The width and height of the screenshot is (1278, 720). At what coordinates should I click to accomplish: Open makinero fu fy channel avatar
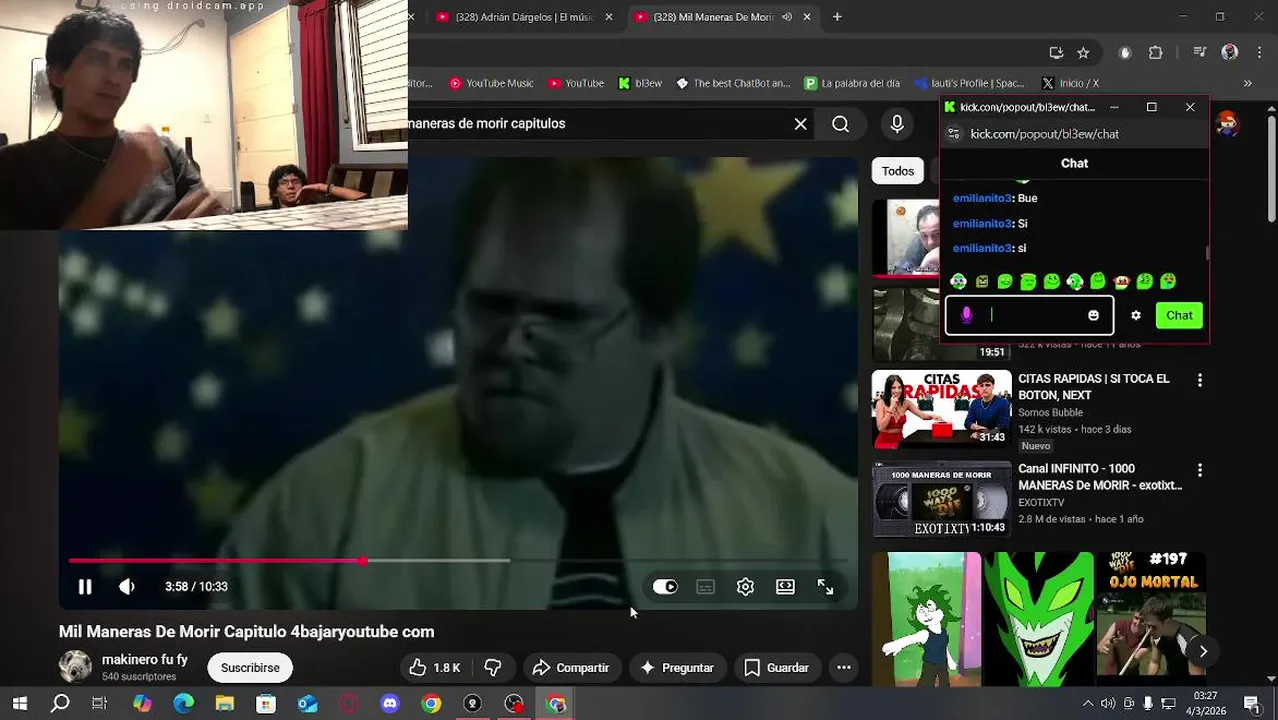[75, 667]
